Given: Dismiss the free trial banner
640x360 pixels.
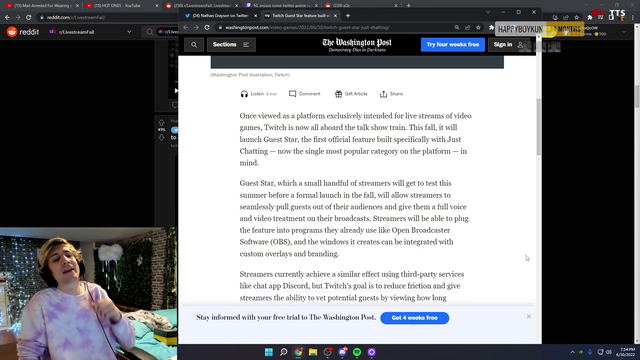Looking at the screenshot, I should [x=529, y=316].
